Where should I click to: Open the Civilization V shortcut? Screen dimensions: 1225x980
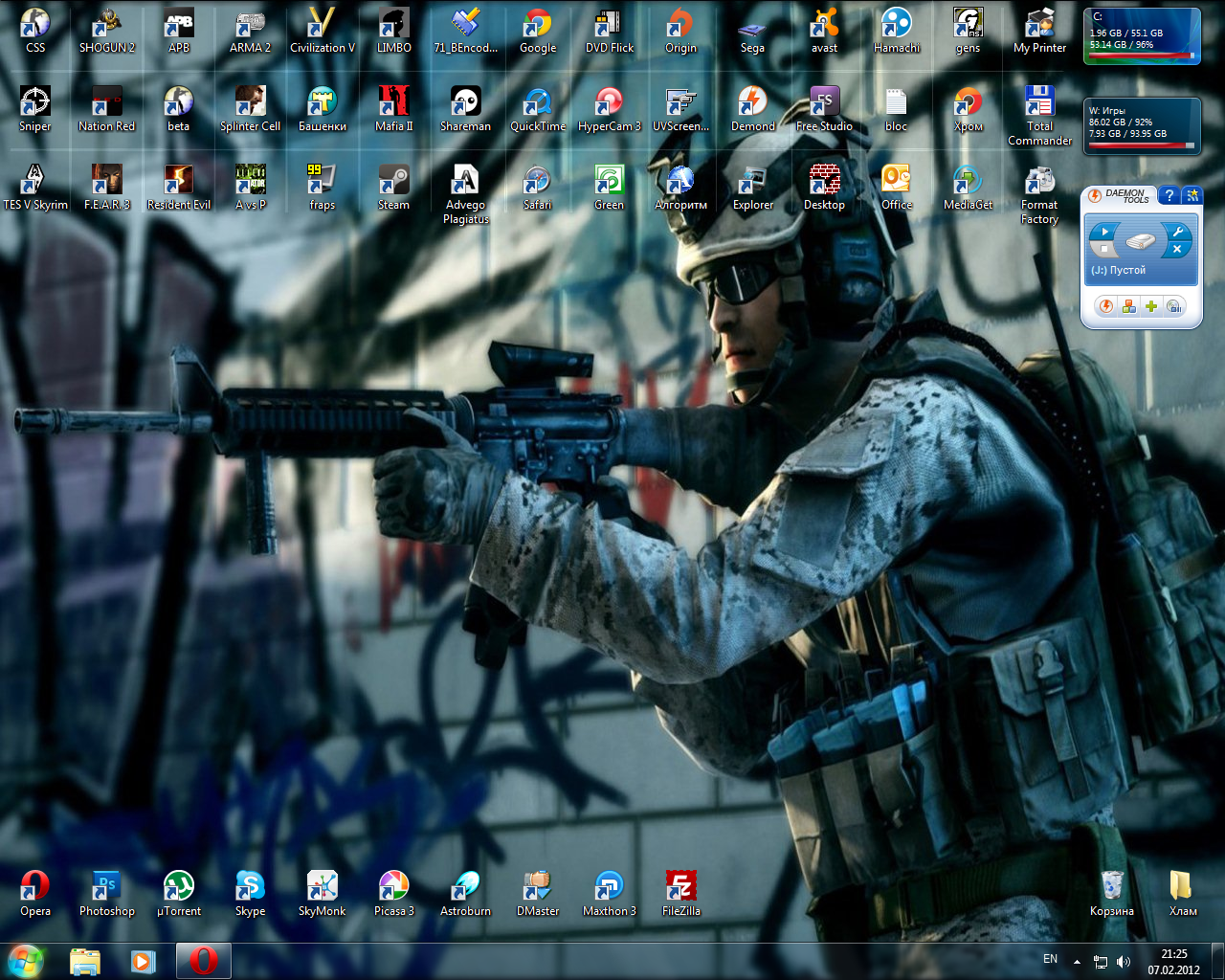(323, 31)
